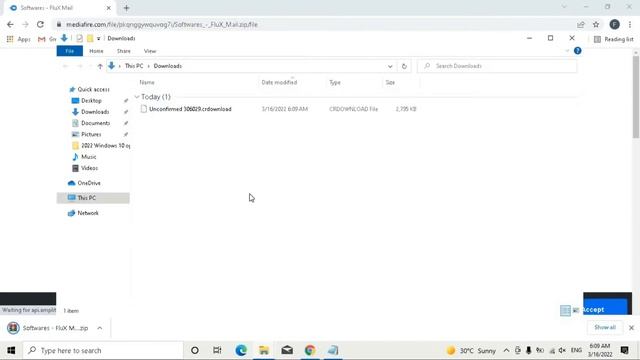Open the quick access toolbar dropdown
The image size is (640, 360).
98,39
